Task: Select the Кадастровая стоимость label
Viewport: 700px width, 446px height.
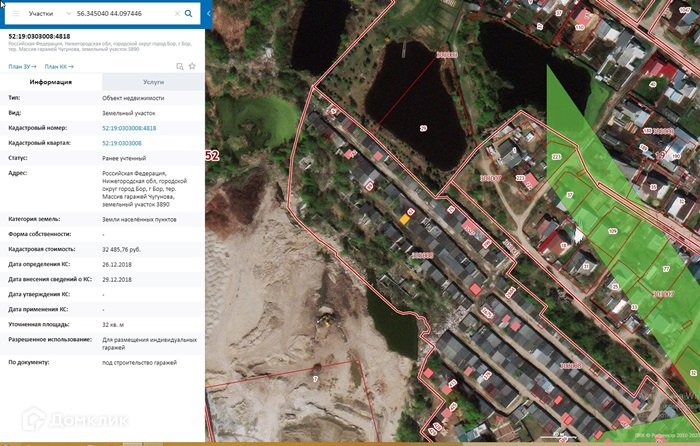Action: tap(42, 249)
